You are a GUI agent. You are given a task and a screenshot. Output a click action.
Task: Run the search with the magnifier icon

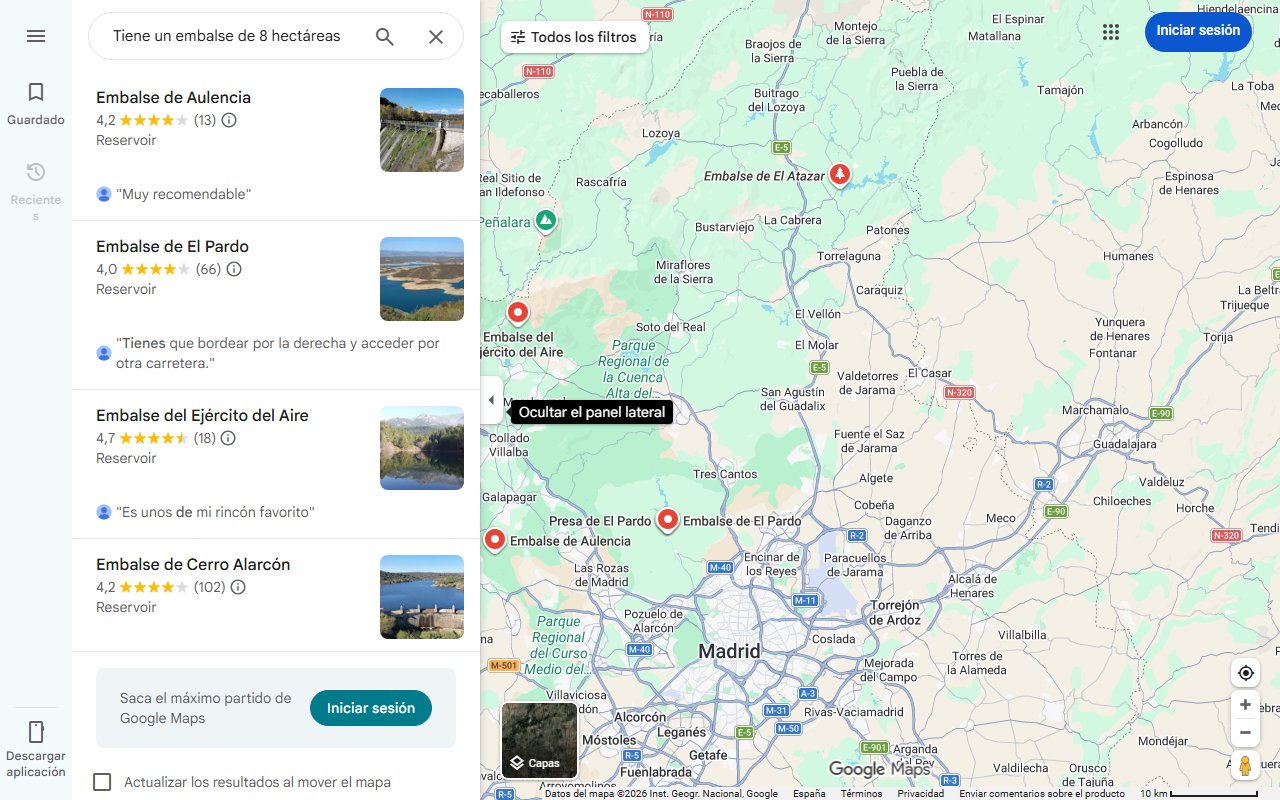click(x=384, y=36)
